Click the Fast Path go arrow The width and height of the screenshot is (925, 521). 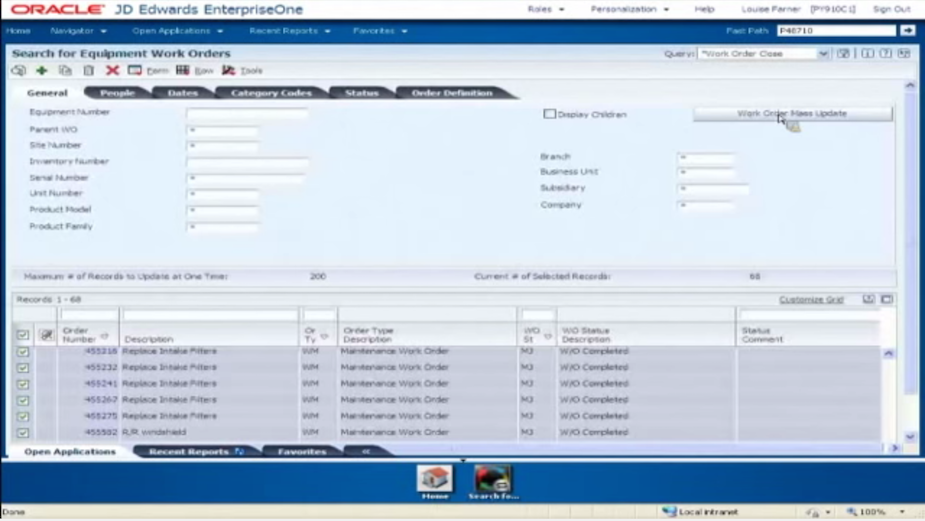[908, 30]
